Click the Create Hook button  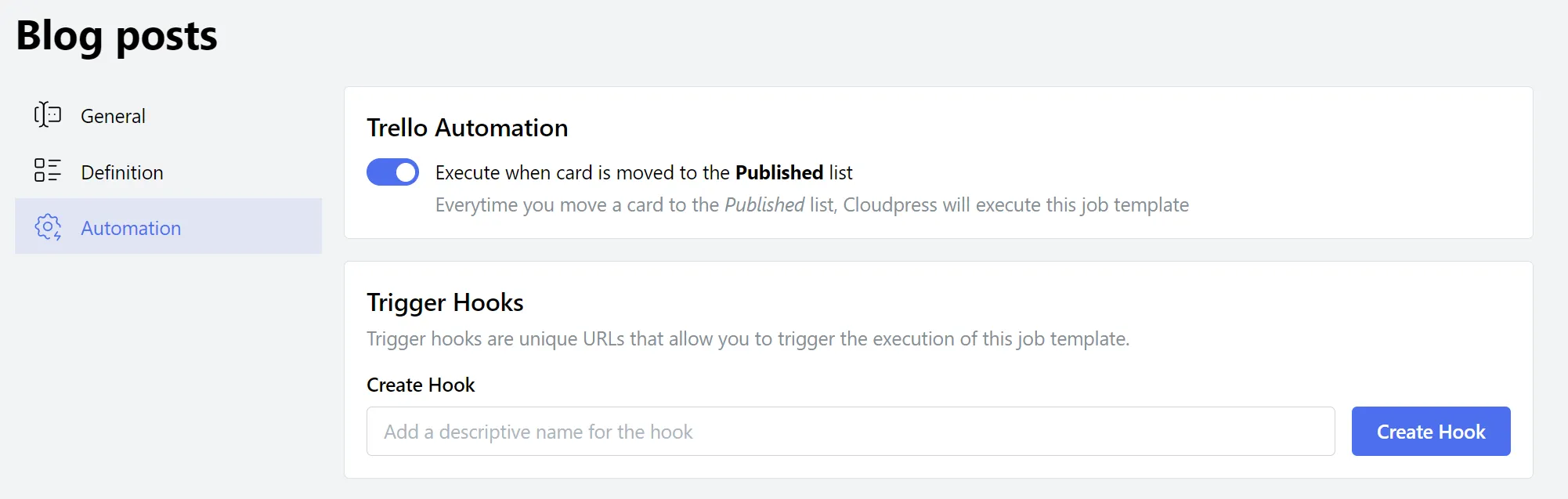click(x=1430, y=431)
